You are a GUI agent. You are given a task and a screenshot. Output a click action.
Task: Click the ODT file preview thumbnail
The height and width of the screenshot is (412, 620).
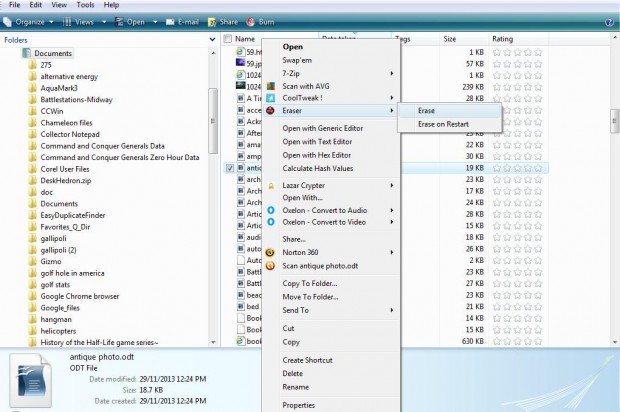pos(31,381)
